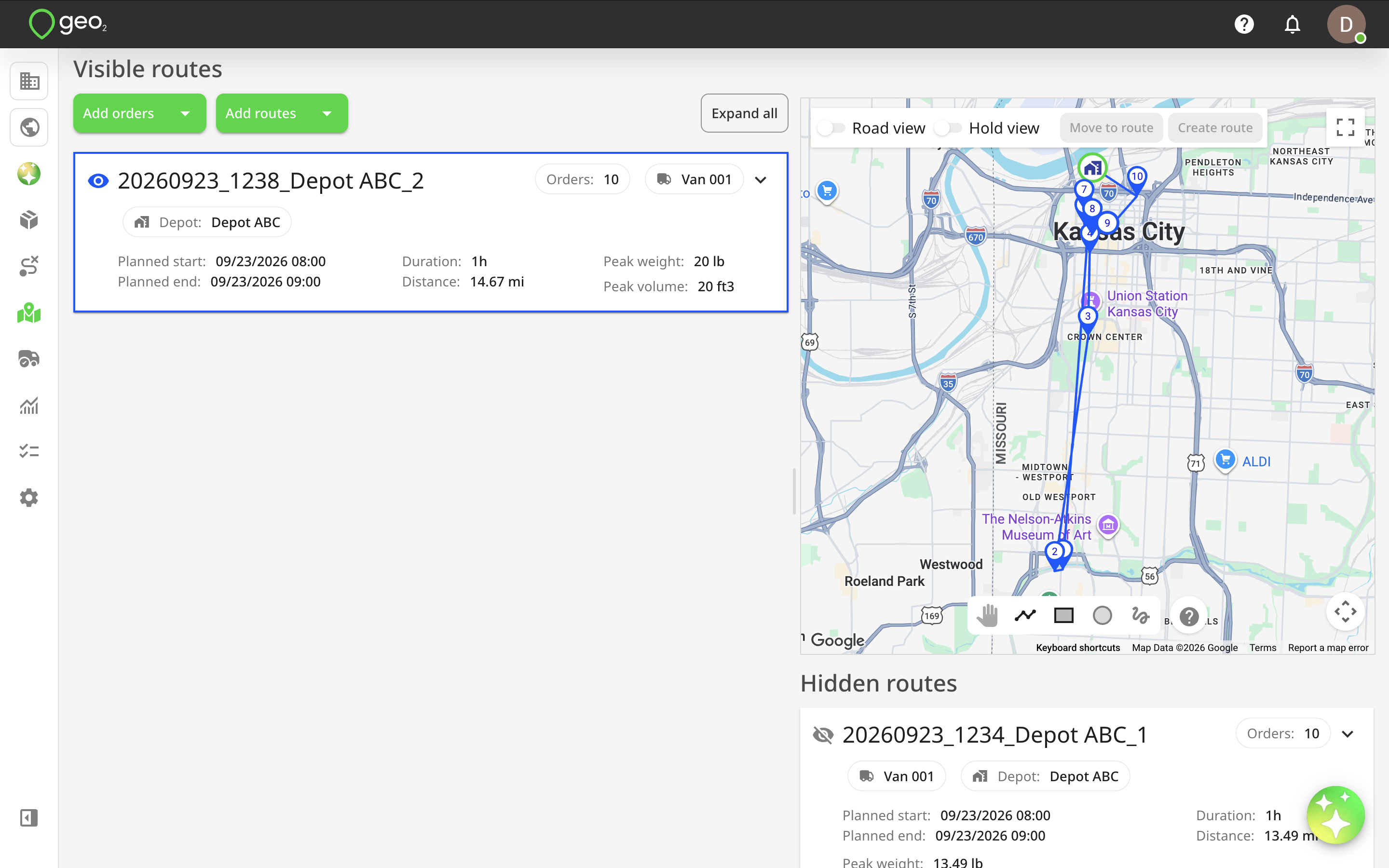
Task: Click map stop marker number 9
Action: [x=1107, y=223]
